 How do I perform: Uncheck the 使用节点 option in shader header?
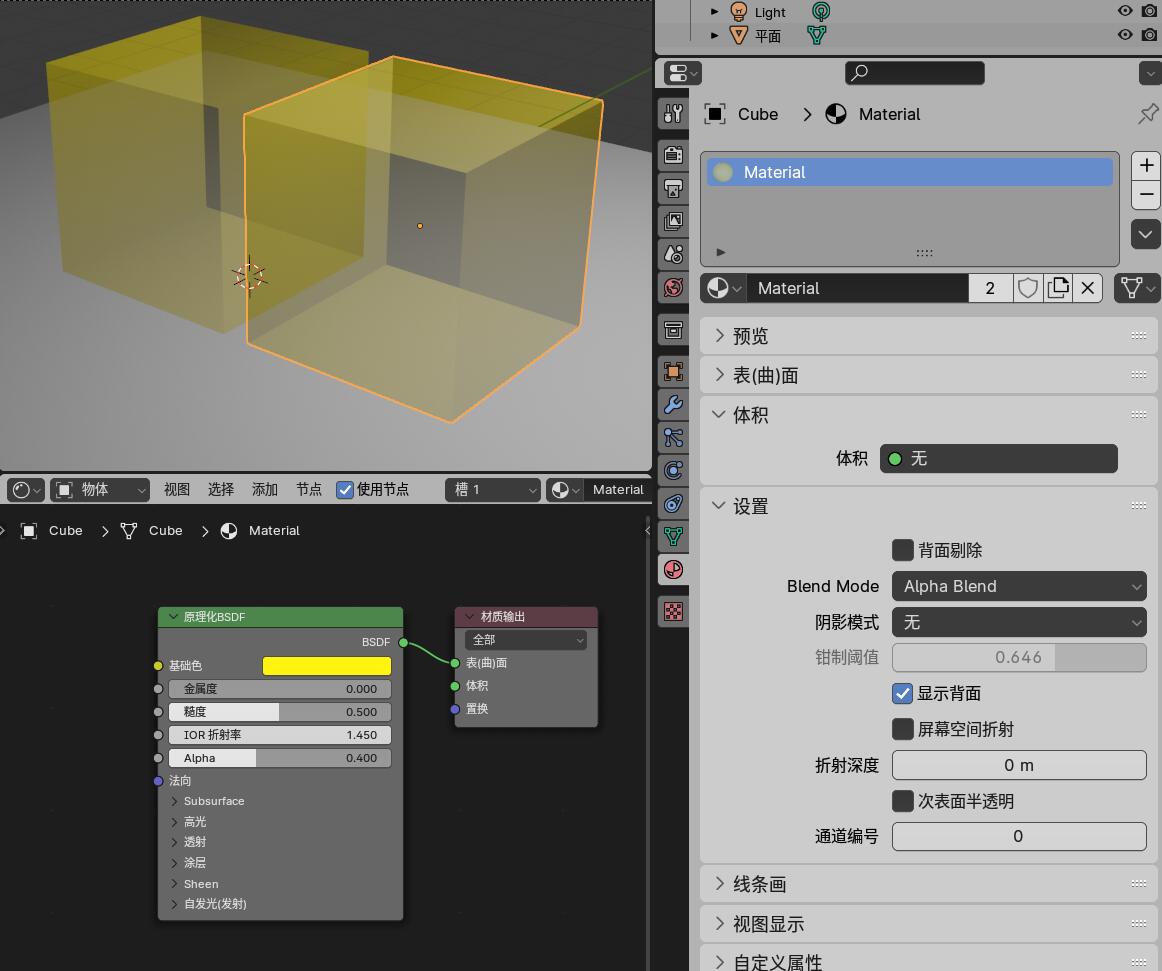[x=345, y=490]
